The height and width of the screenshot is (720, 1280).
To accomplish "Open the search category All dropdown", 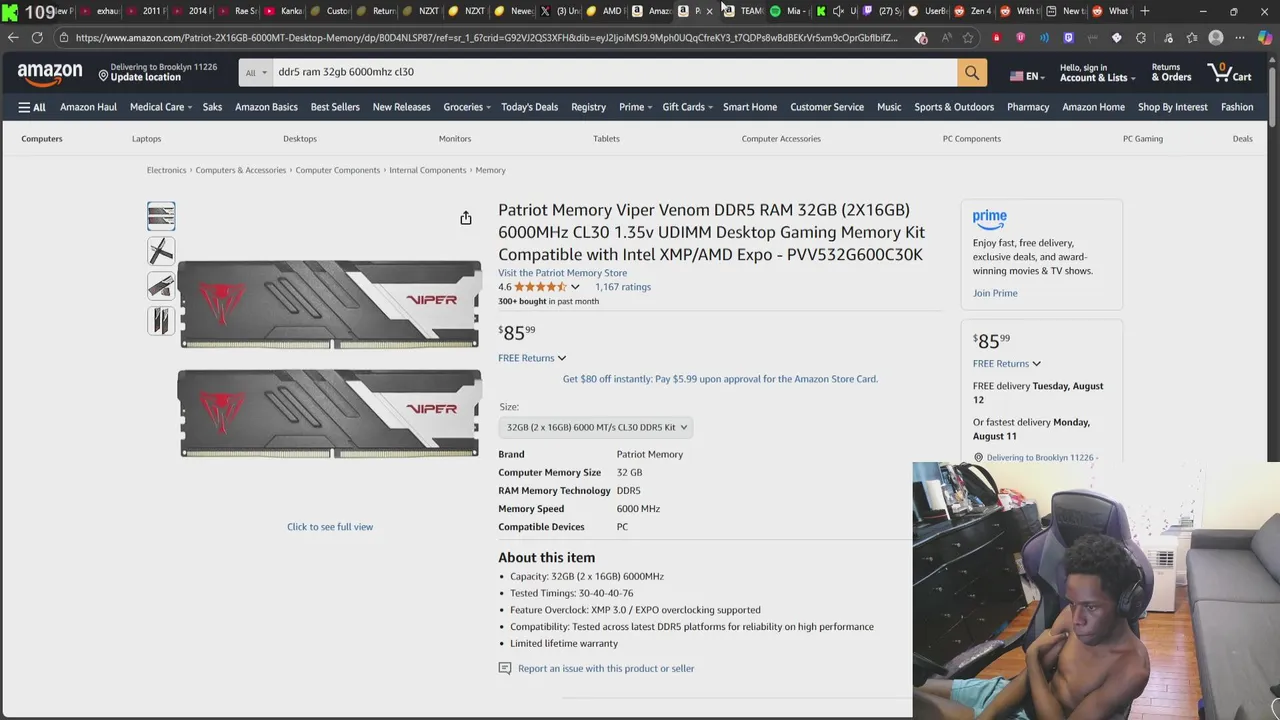I will coord(256,73).
